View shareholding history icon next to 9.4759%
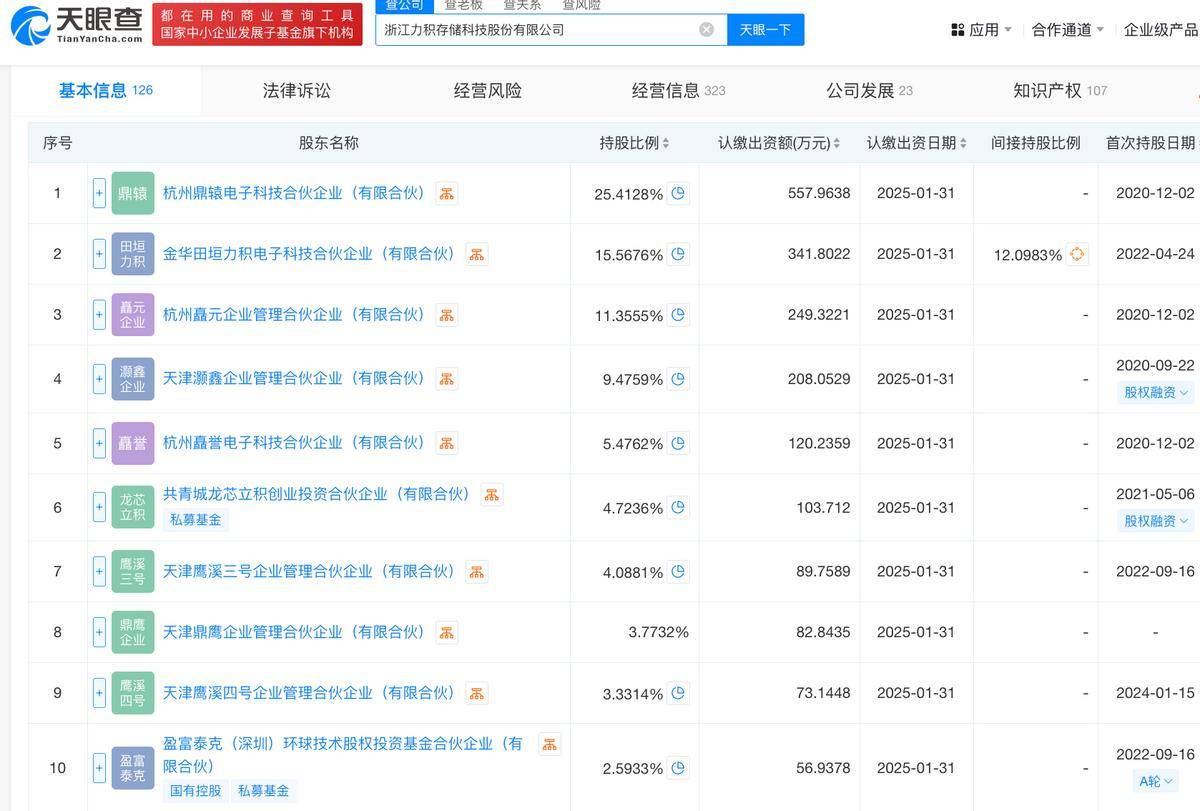 pos(679,379)
